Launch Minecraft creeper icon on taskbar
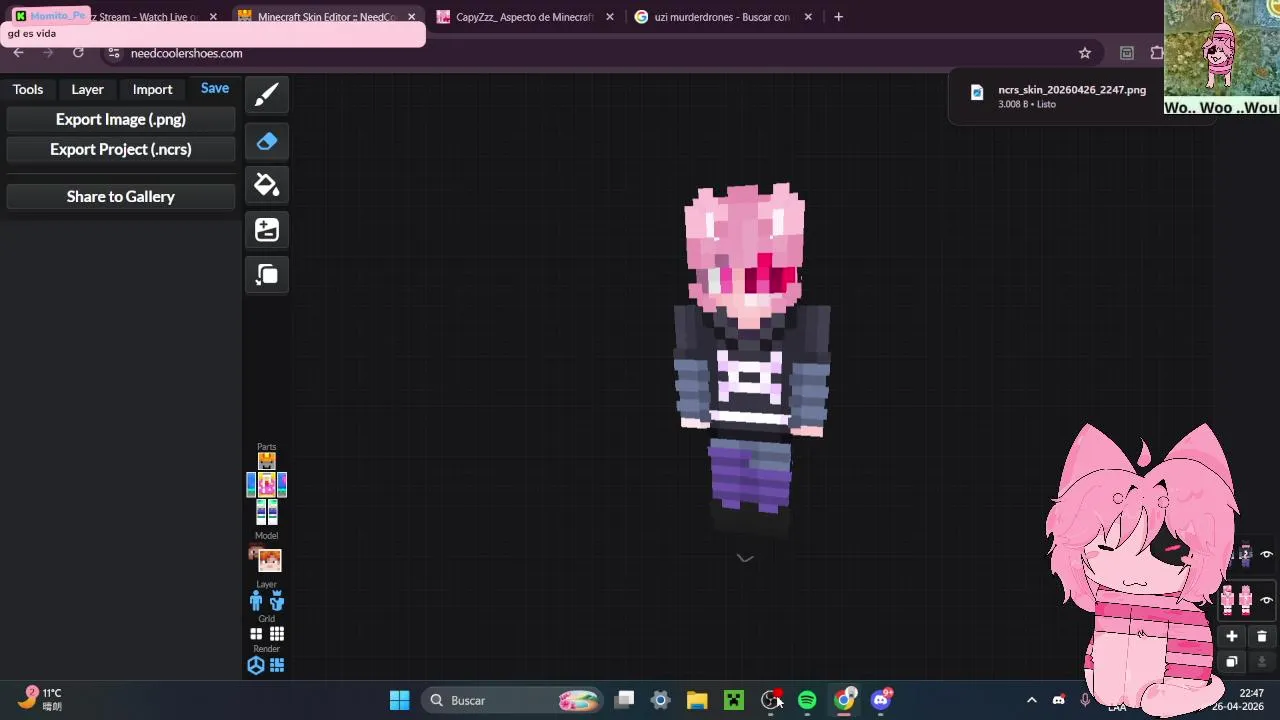 point(734,700)
